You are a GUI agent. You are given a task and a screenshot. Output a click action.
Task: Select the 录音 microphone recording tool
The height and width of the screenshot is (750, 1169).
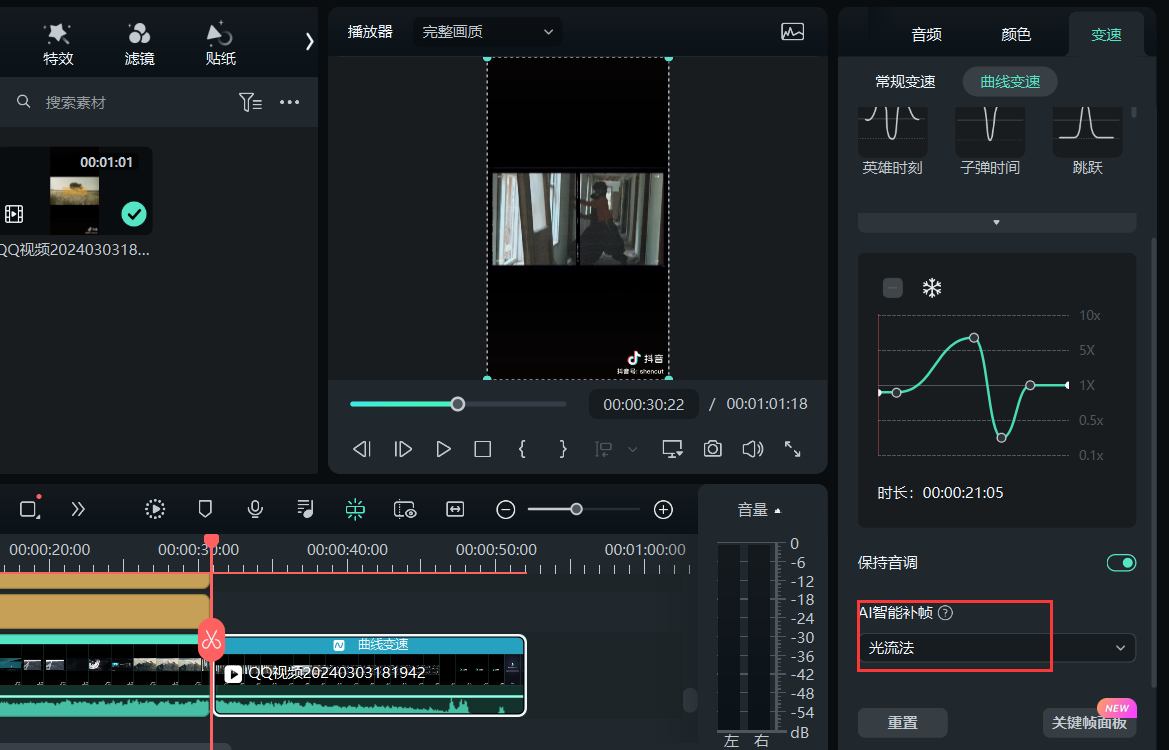point(255,509)
